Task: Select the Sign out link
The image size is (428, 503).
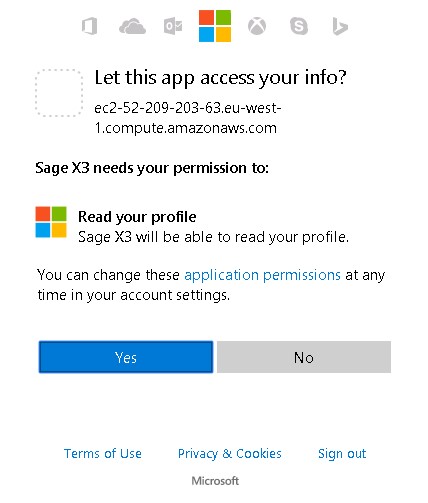Action: click(342, 454)
